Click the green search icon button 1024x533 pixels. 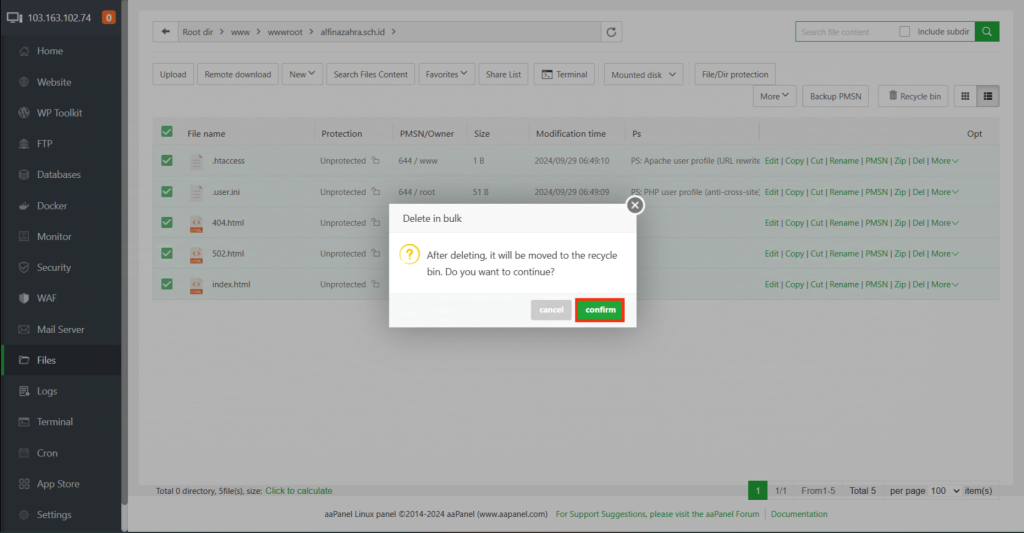pos(987,32)
